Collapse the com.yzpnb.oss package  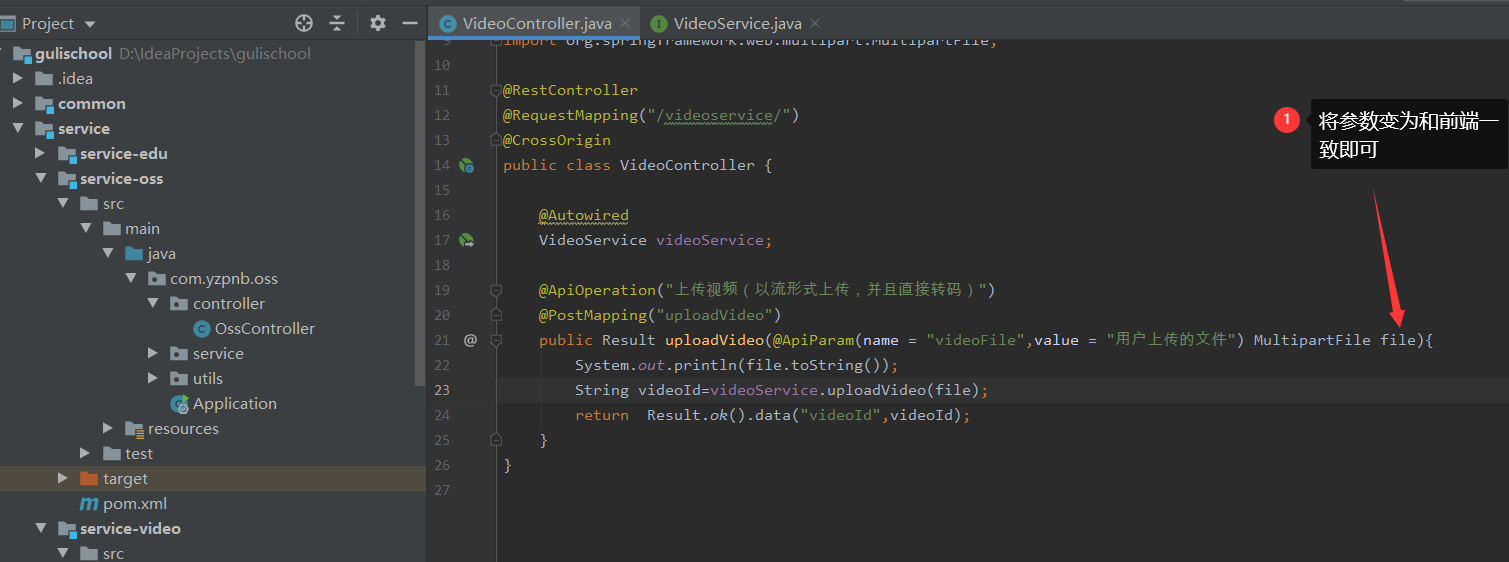(131, 278)
